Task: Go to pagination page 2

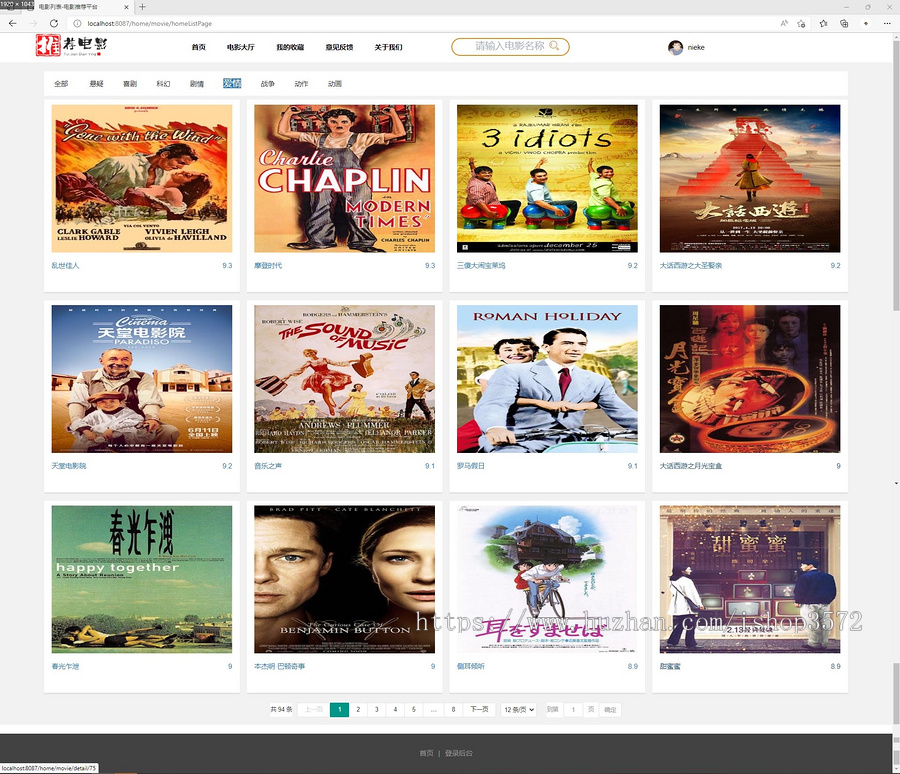Action: [358, 710]
